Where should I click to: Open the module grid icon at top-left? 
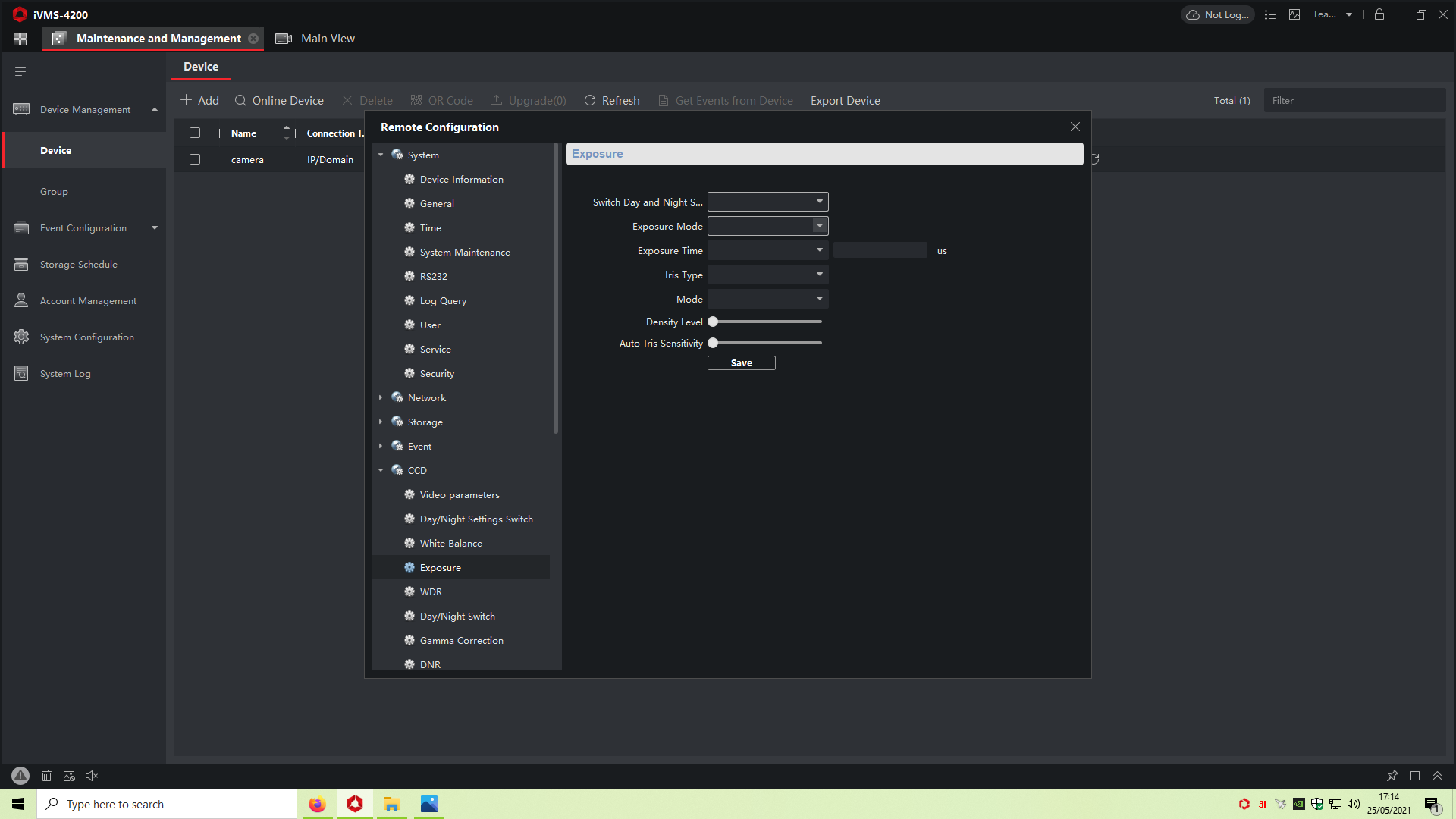click(x=20, y=39)
